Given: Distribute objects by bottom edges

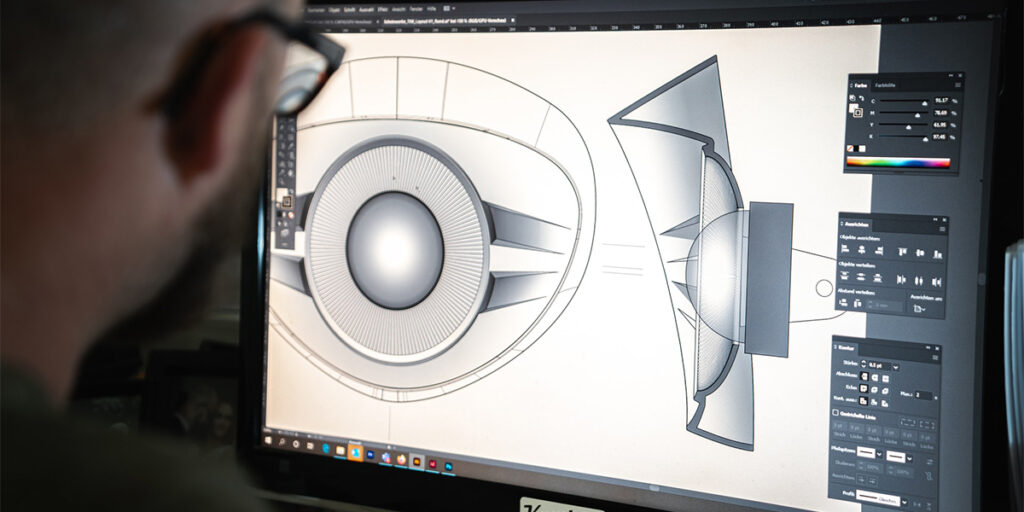Looking at the screenshot, I should 878,278.
